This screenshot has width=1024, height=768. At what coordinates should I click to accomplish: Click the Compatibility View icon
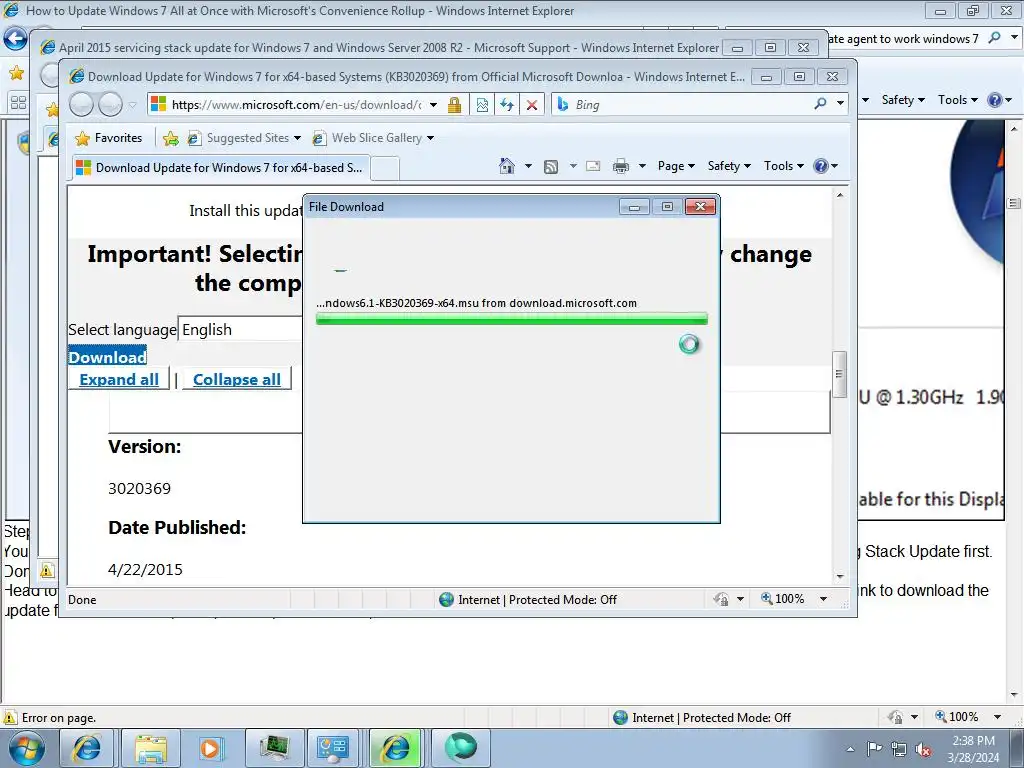(482, 104)
